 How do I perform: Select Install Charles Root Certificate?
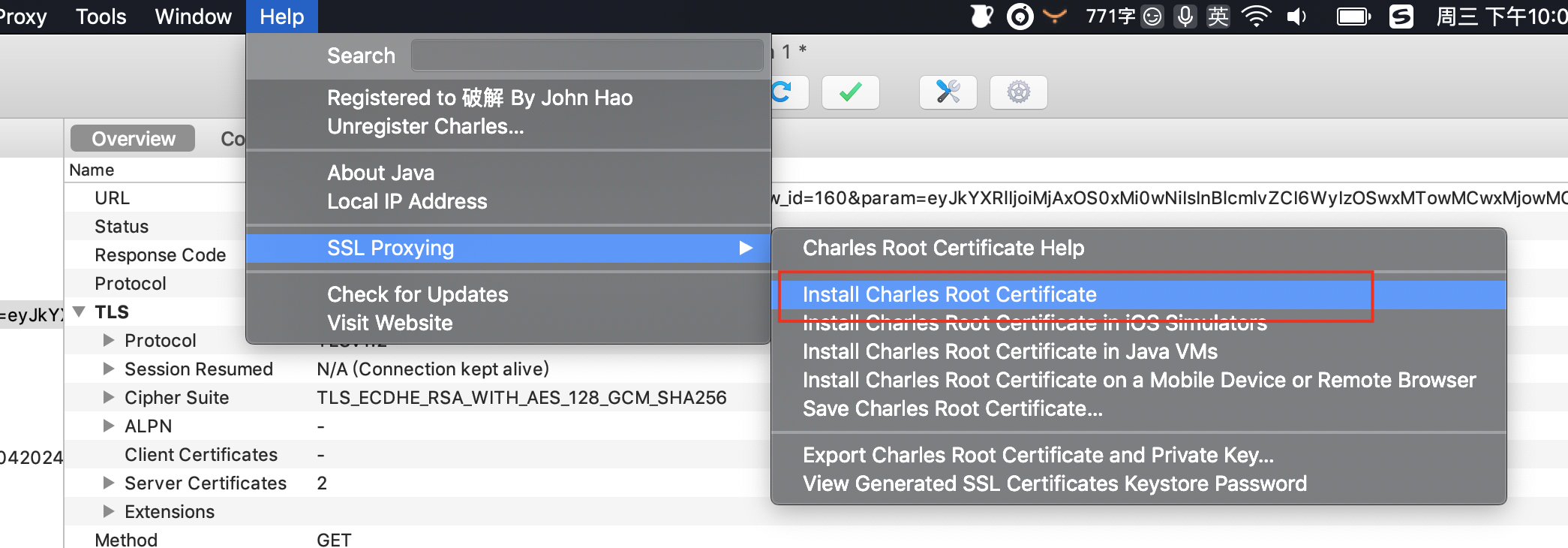click(1139, 294)
